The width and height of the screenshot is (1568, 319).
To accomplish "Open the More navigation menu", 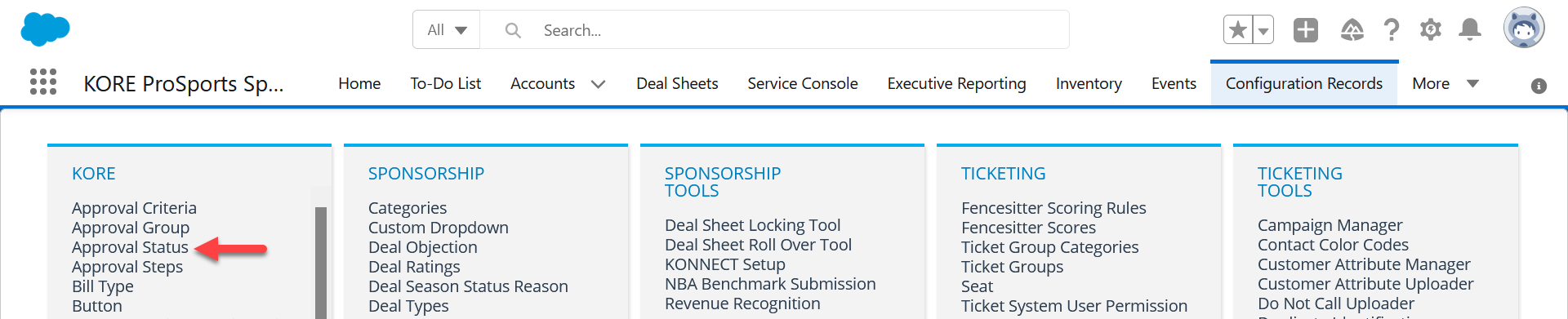I will point(1445,83).
